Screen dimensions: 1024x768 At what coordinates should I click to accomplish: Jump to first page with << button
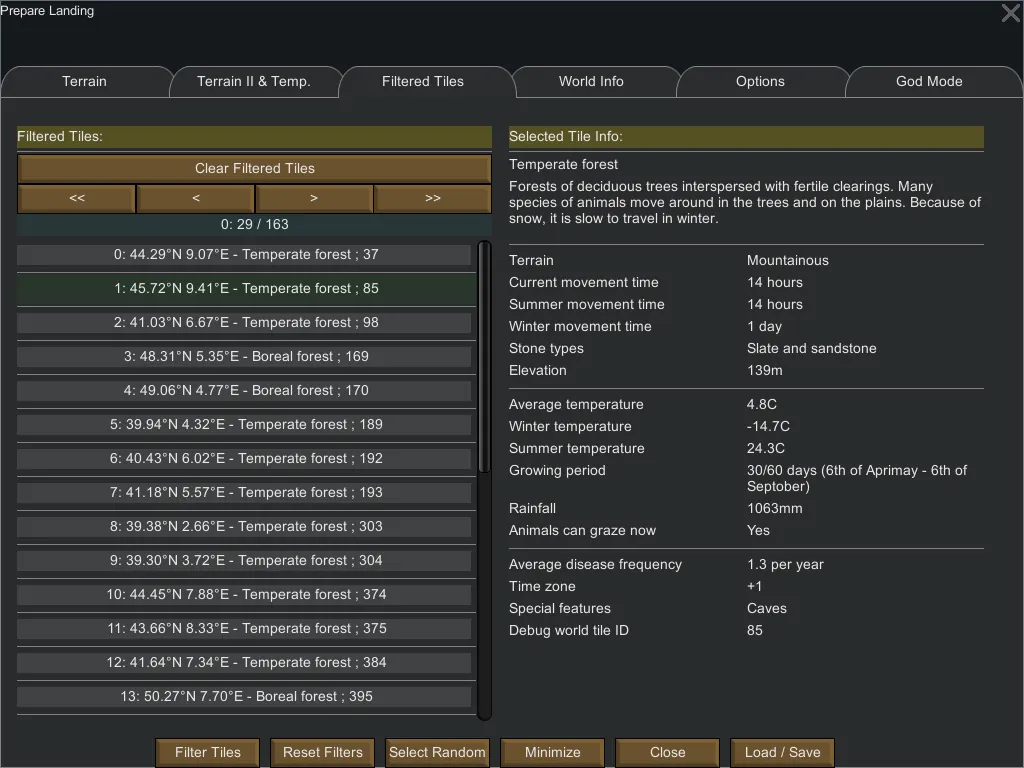coord(77,198)
